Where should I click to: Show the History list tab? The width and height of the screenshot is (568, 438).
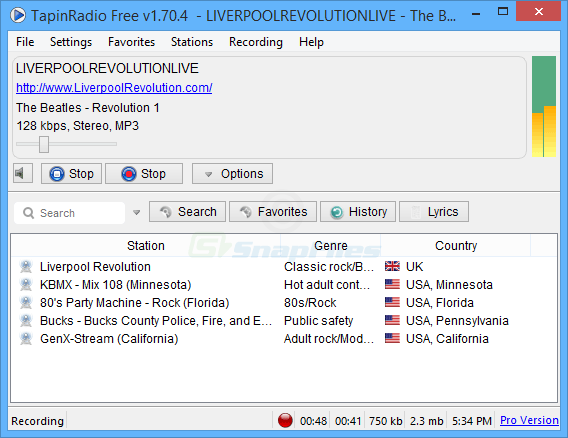[x=358, y=212]
